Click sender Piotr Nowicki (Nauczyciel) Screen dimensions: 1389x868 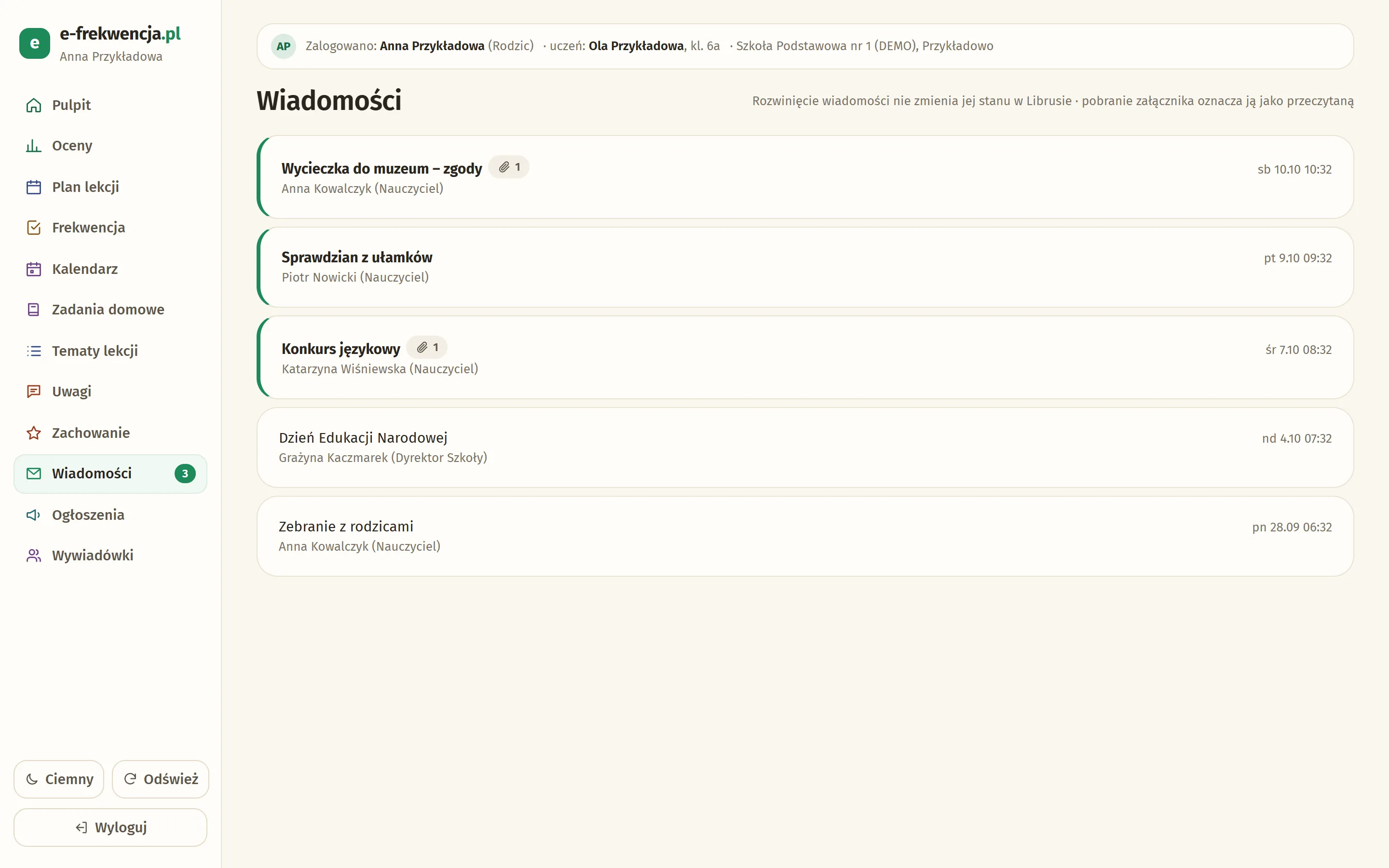355,277
